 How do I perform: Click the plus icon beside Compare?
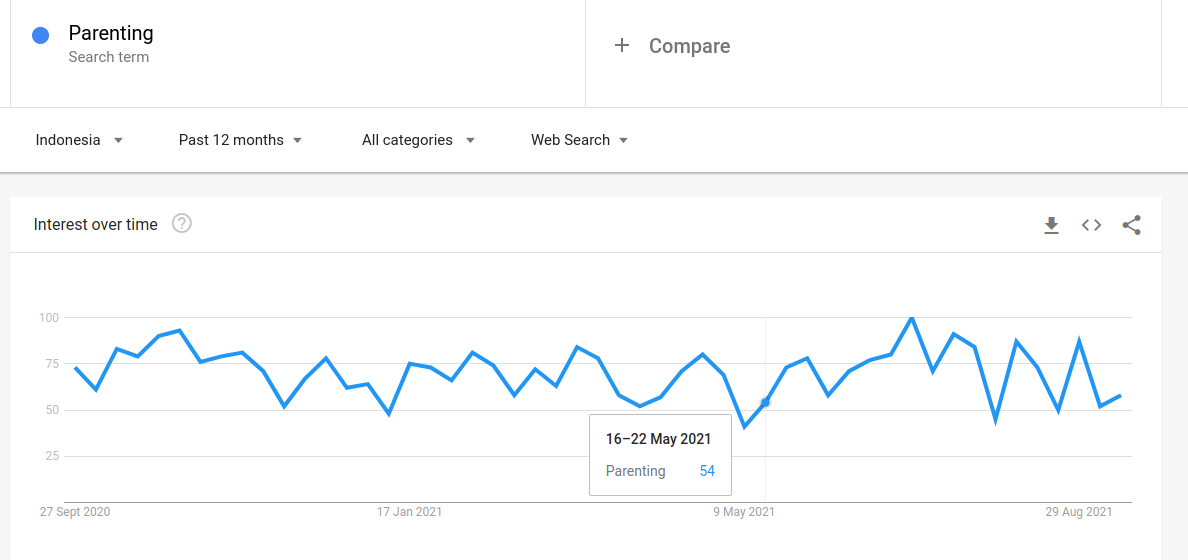click(x=621, y=46)
